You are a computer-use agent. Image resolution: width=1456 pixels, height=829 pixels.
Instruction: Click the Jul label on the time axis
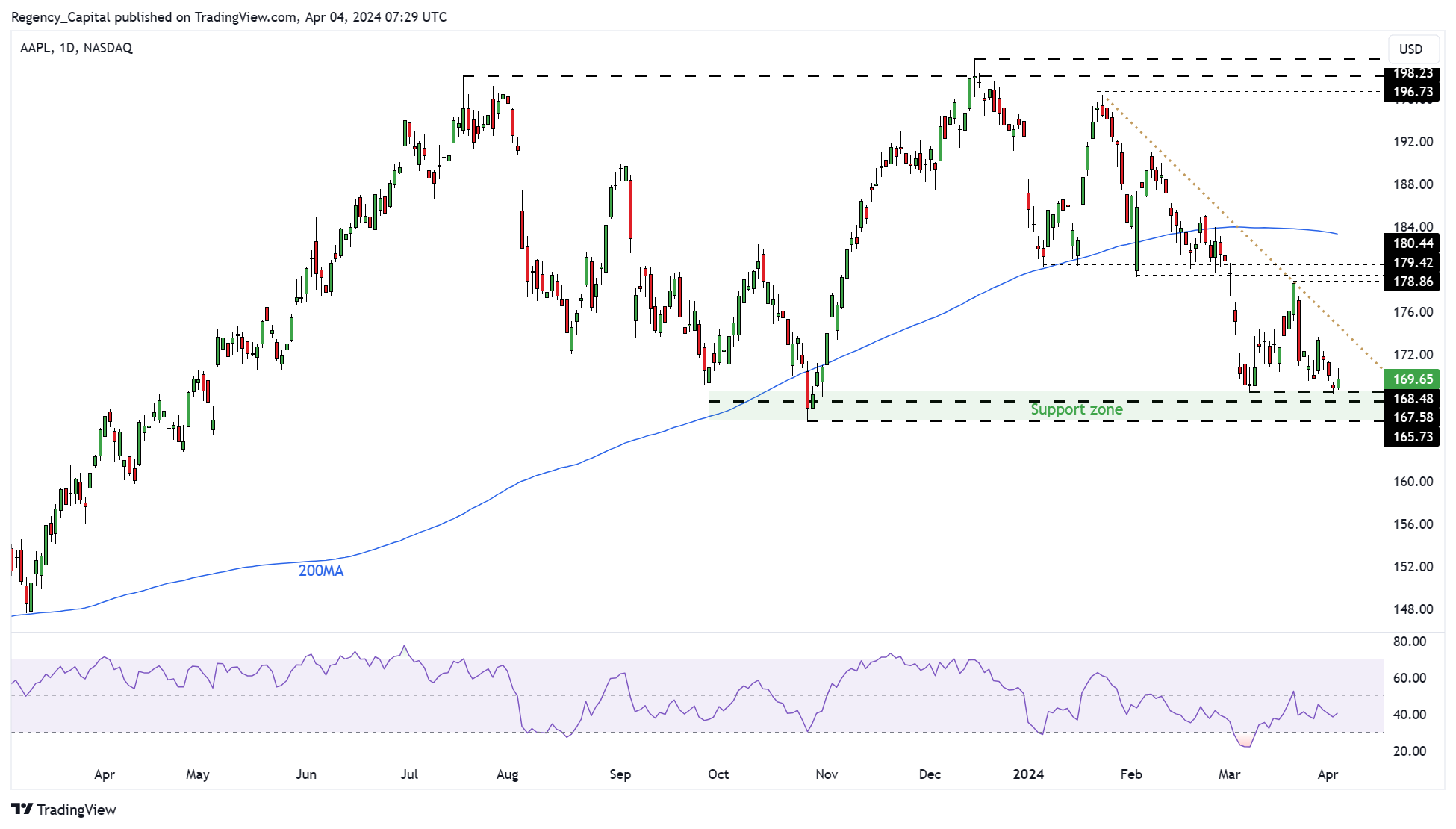409,774
